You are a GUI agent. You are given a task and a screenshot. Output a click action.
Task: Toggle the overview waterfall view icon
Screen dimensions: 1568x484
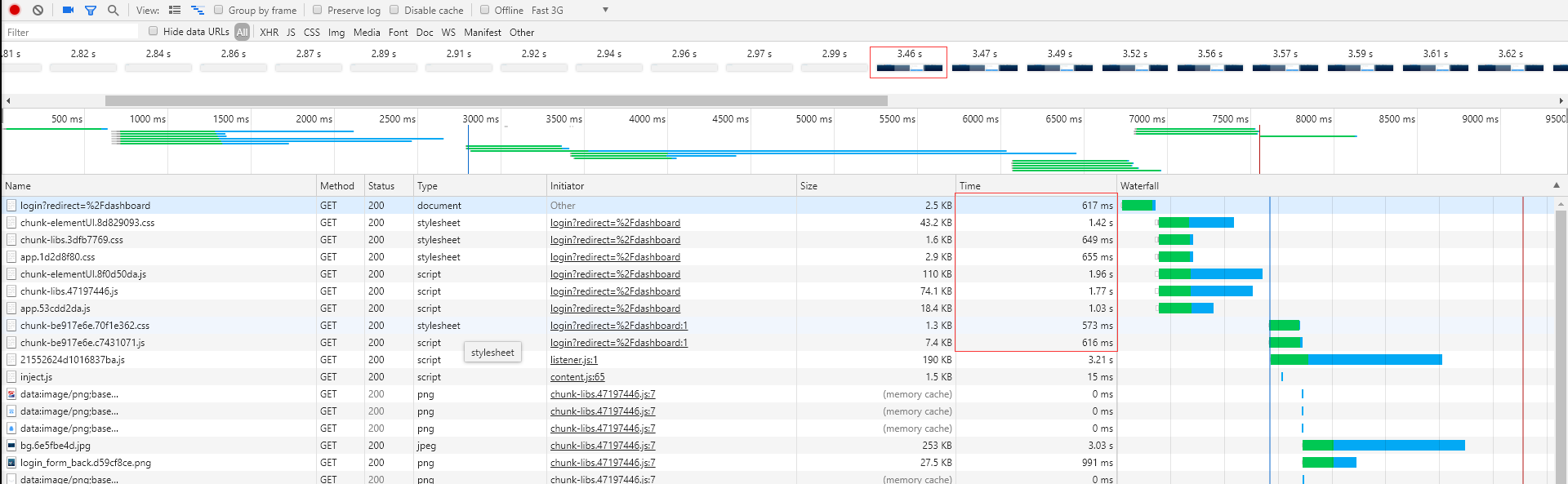[x=198, y=10]
